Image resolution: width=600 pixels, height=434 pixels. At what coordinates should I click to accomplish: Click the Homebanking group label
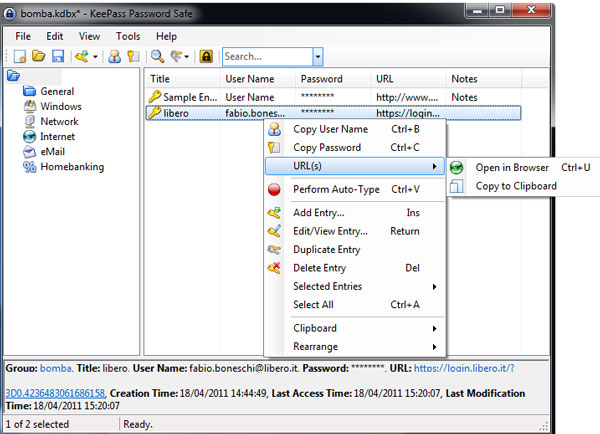pos(72,167)
